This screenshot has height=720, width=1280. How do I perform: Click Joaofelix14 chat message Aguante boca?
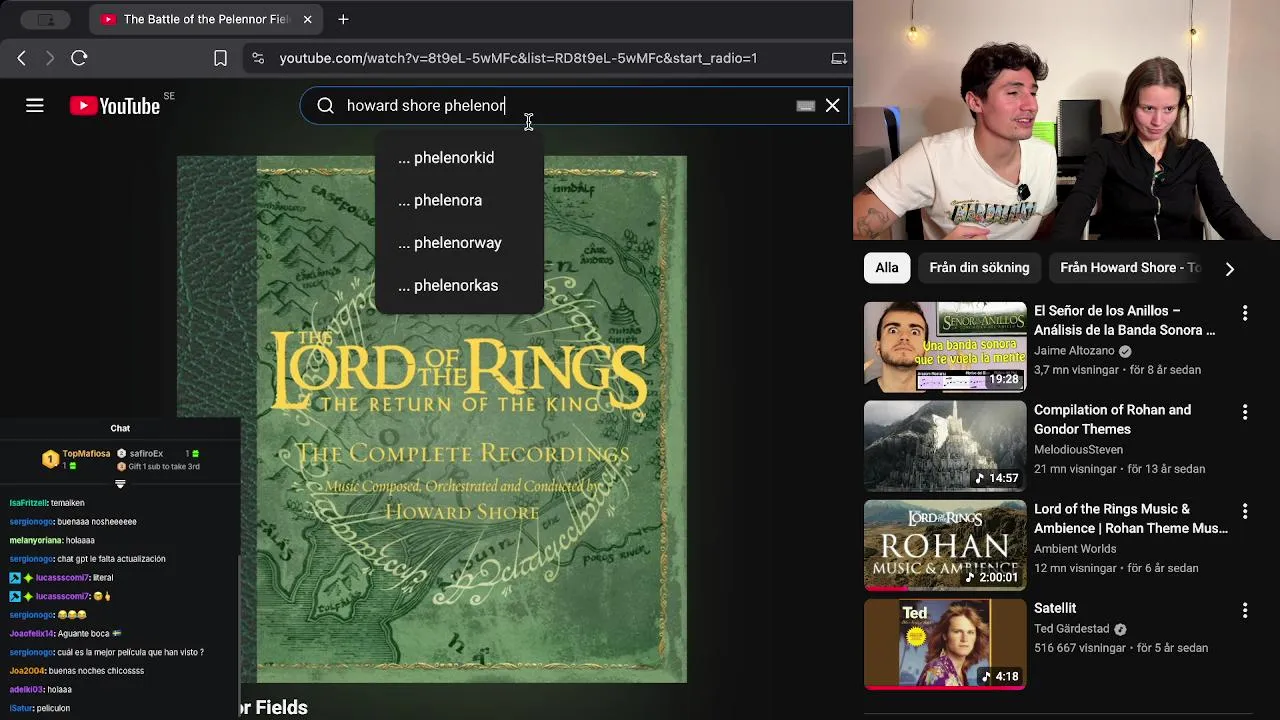[65, 633]
